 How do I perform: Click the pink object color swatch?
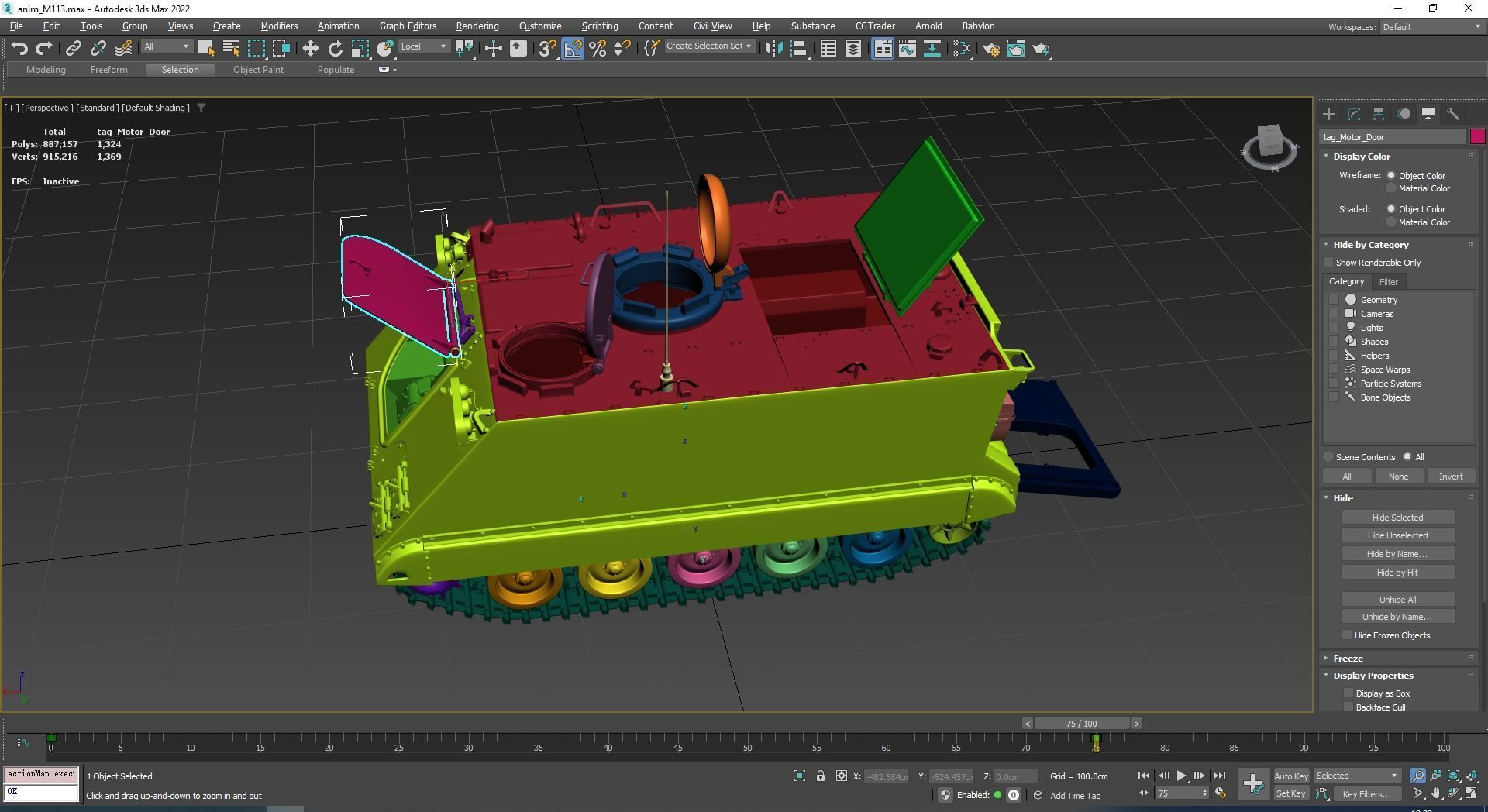[x=1478, y=137]
